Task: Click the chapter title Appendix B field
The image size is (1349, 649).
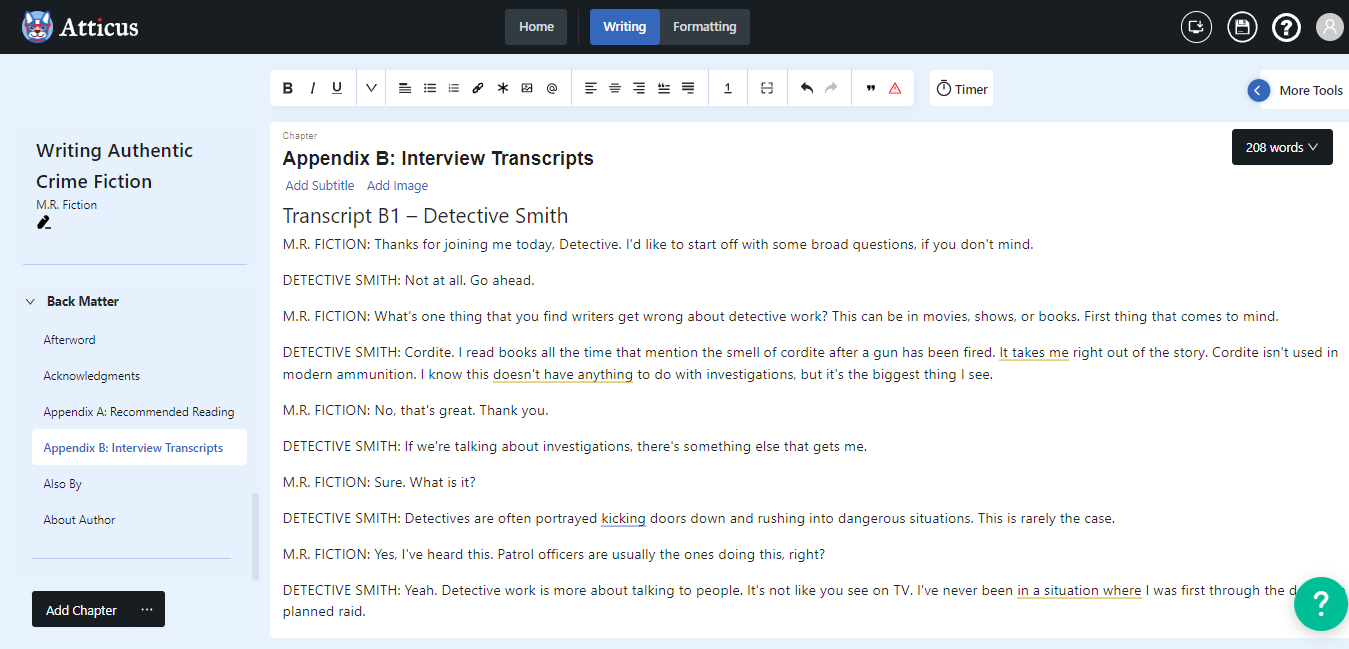Action: click(x=438, y=158)
